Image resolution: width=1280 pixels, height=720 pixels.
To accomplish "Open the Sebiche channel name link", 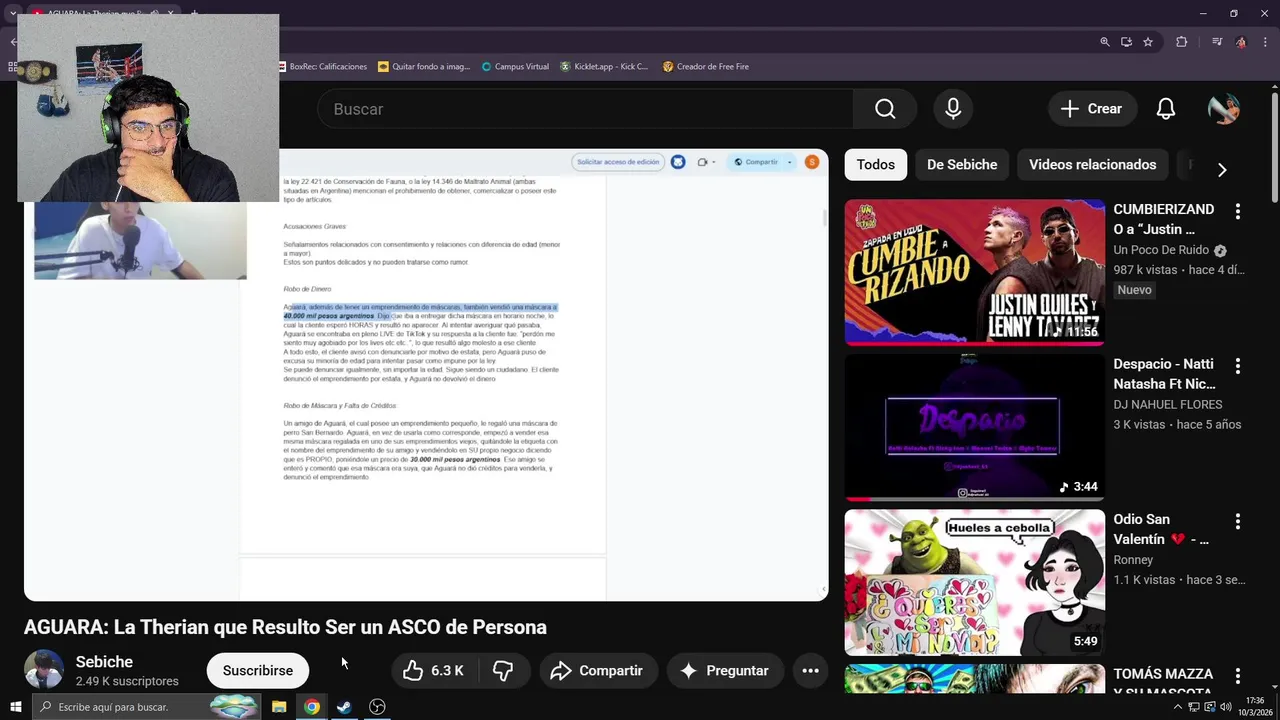I will tap(104, 662).
